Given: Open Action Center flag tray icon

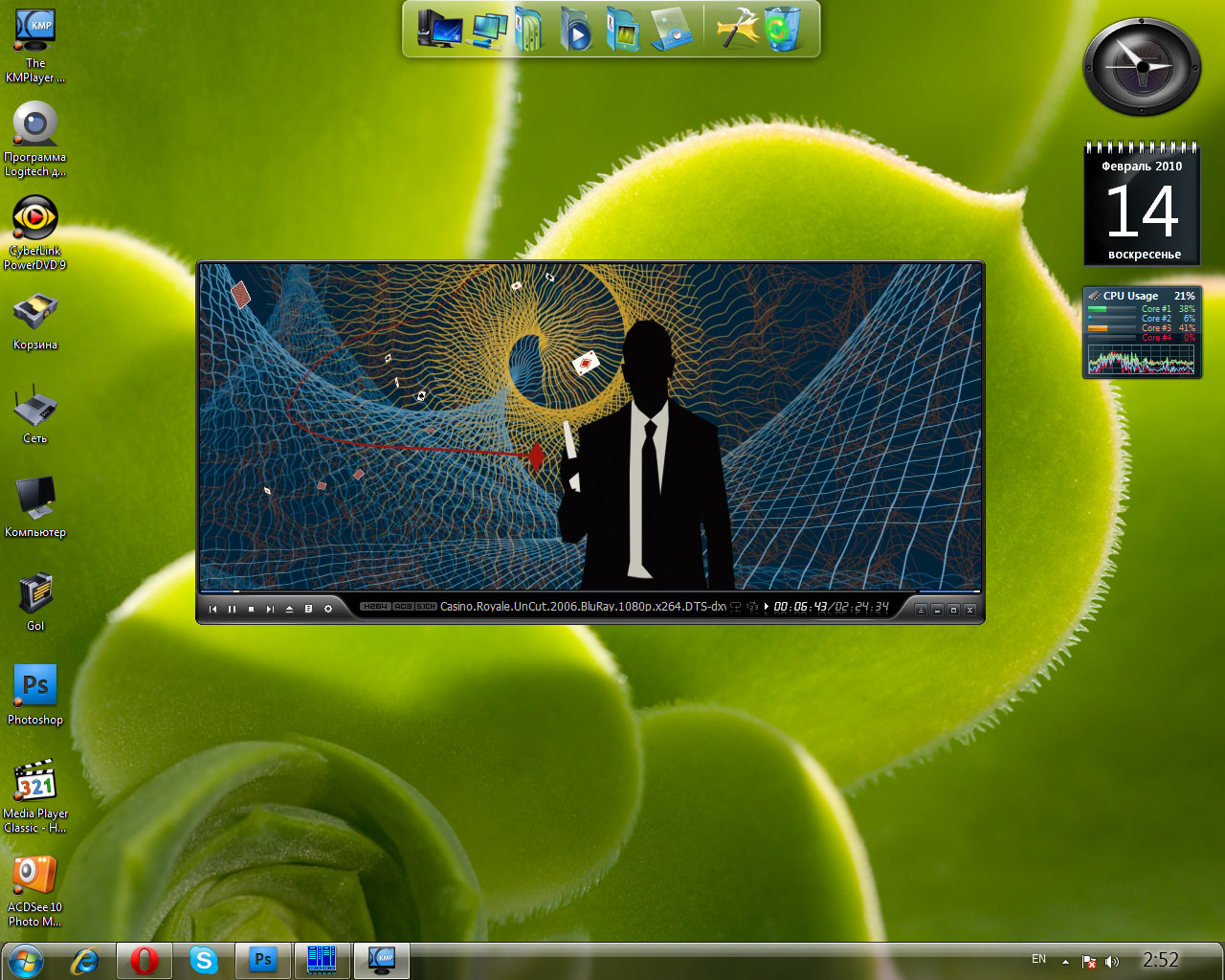Looking at the screenshot, I should click(x=1088, y=961).
